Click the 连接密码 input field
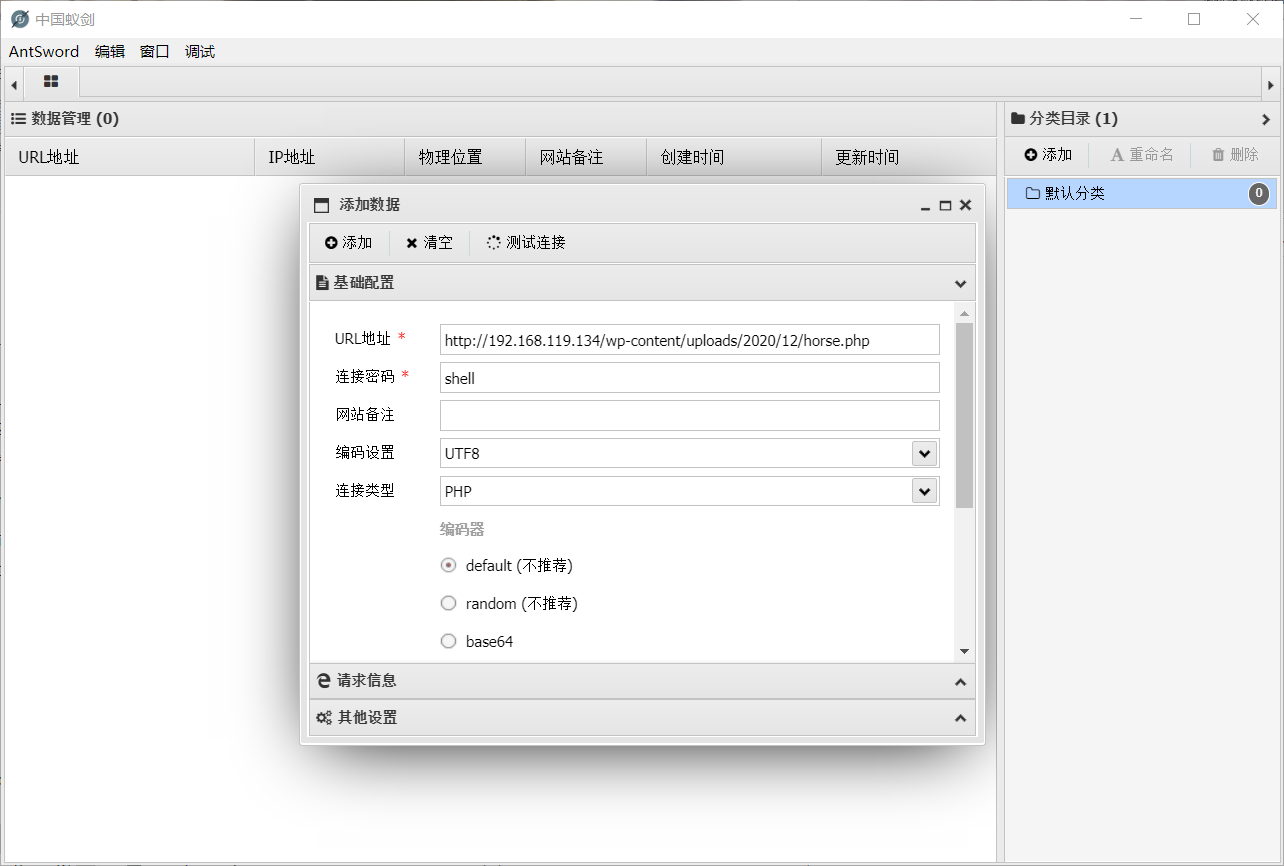This screenshot has width=1284, height=866. (690, 378)
